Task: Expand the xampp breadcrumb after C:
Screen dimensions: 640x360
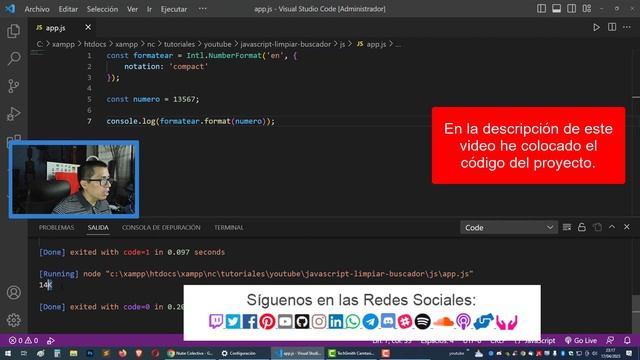Action: [x=63, y=44]
